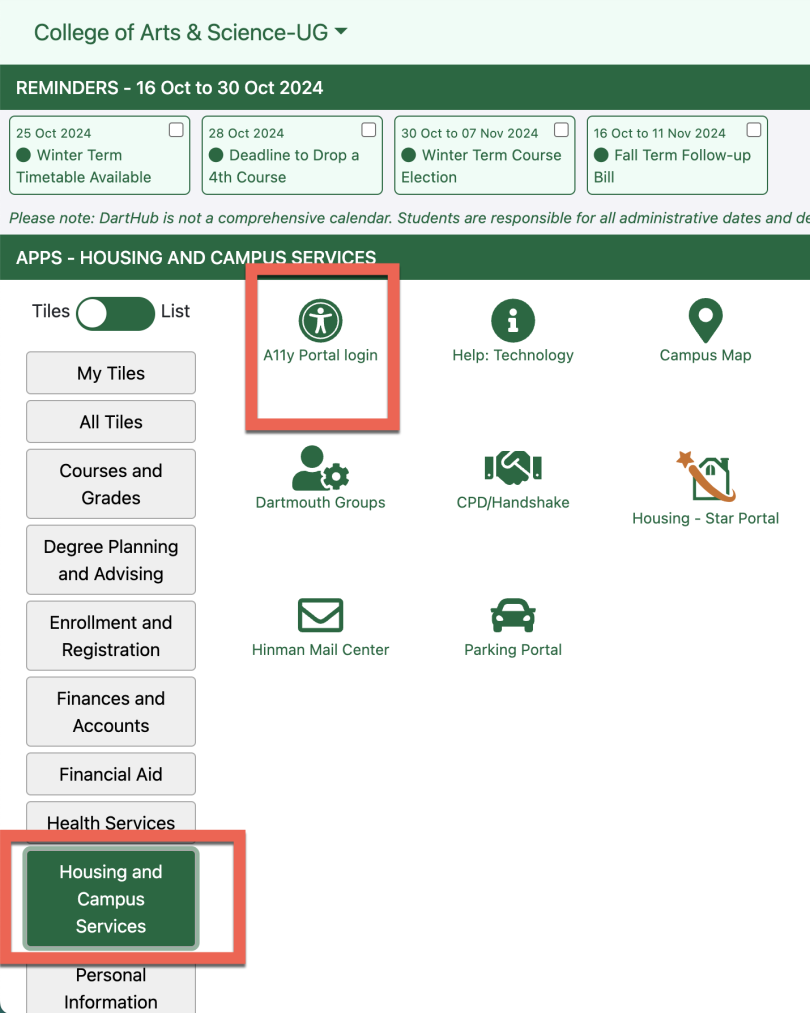Open the Housing - Star Portal house icon
Viewport: 810px width, 1013px height.
705,476
